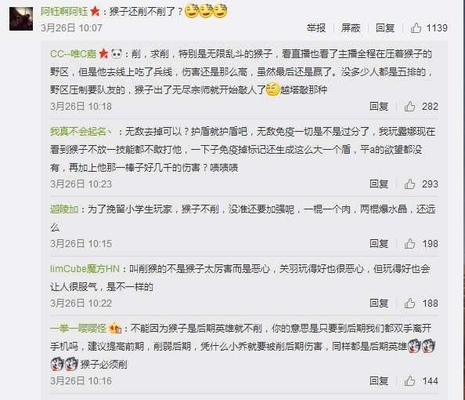Click 屏蔽 to block the top comment

[x=350, y=28]
